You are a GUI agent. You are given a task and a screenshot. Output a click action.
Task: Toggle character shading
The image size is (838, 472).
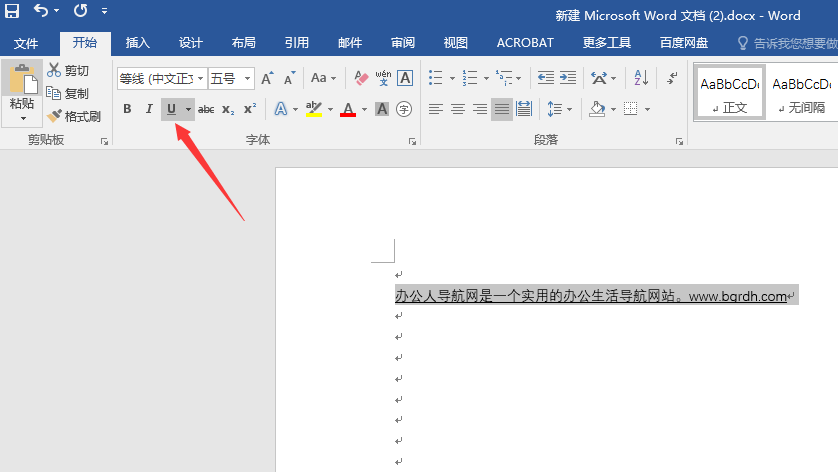pos(382,109)
